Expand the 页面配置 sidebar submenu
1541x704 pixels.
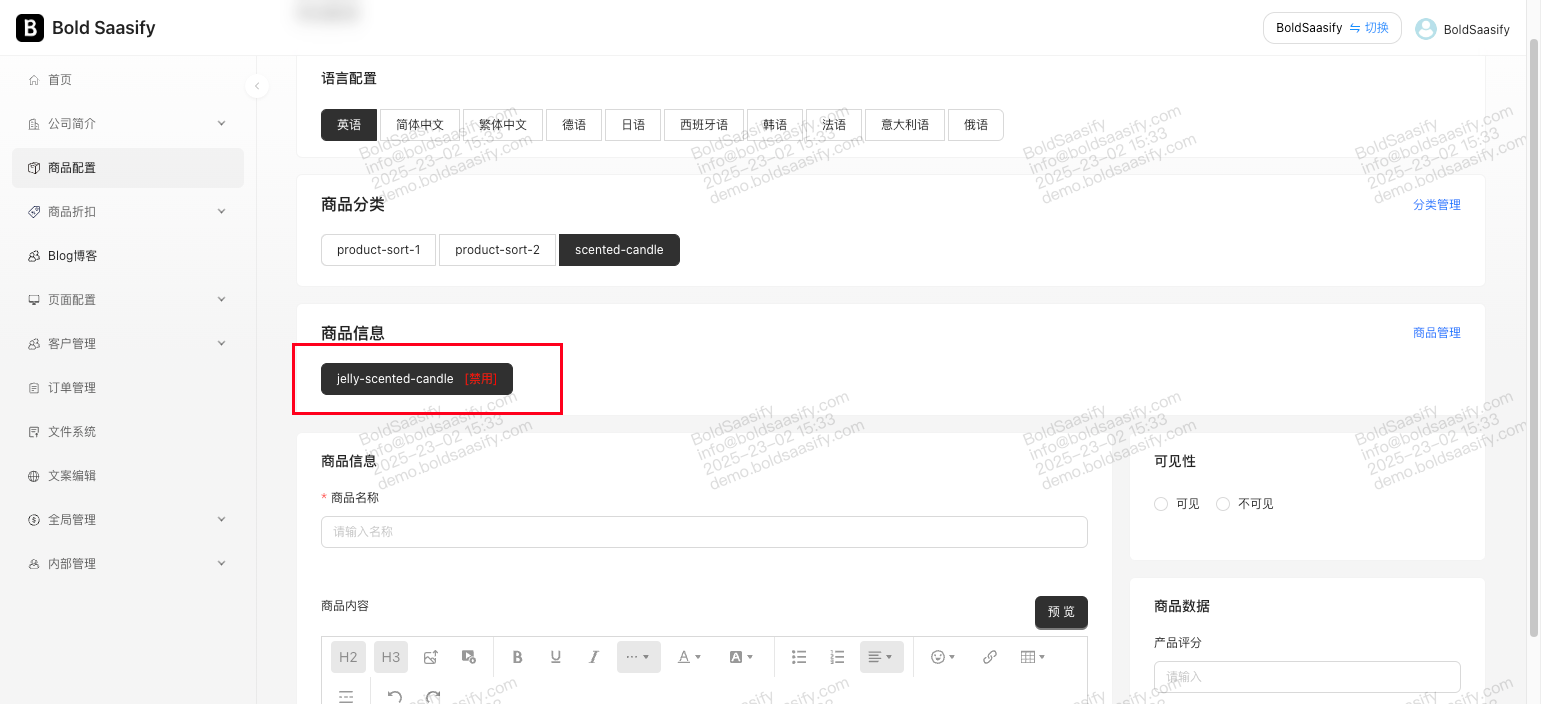point(128,300)
